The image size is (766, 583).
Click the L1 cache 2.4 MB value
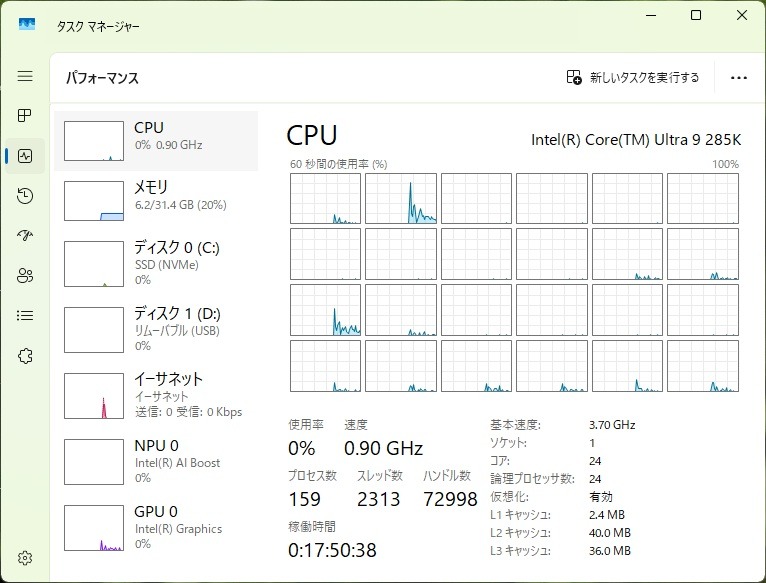point(607,515)
